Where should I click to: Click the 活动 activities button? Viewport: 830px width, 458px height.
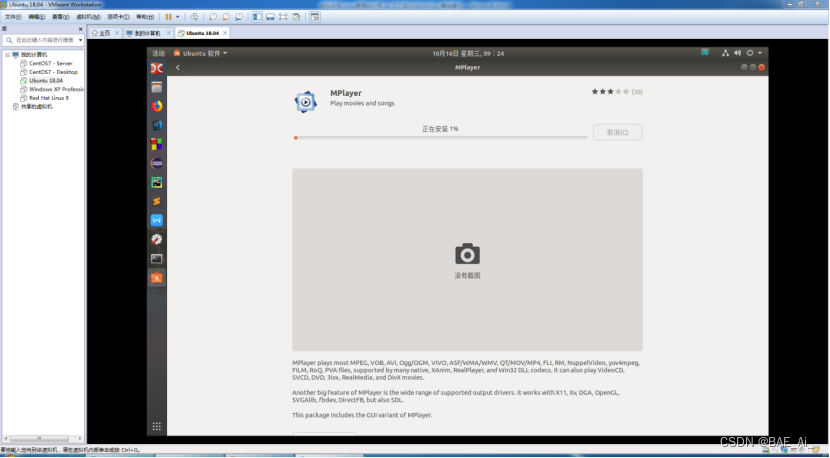pyautogui.click(x=158, y=53)
